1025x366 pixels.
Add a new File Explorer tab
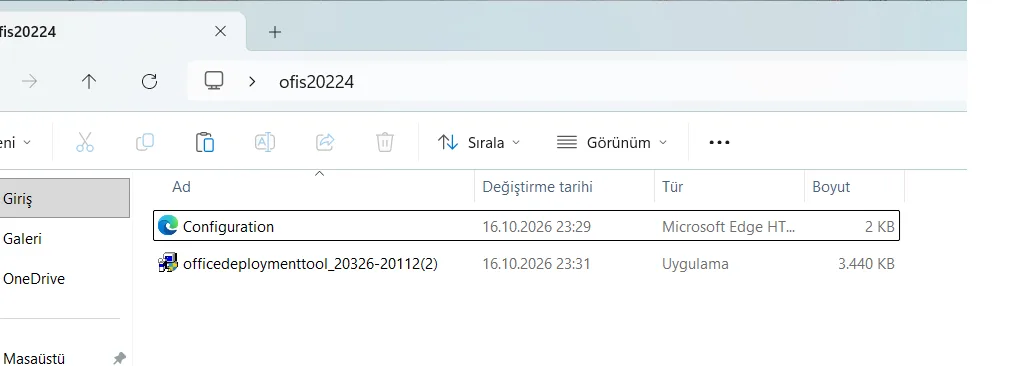point(275,32)
